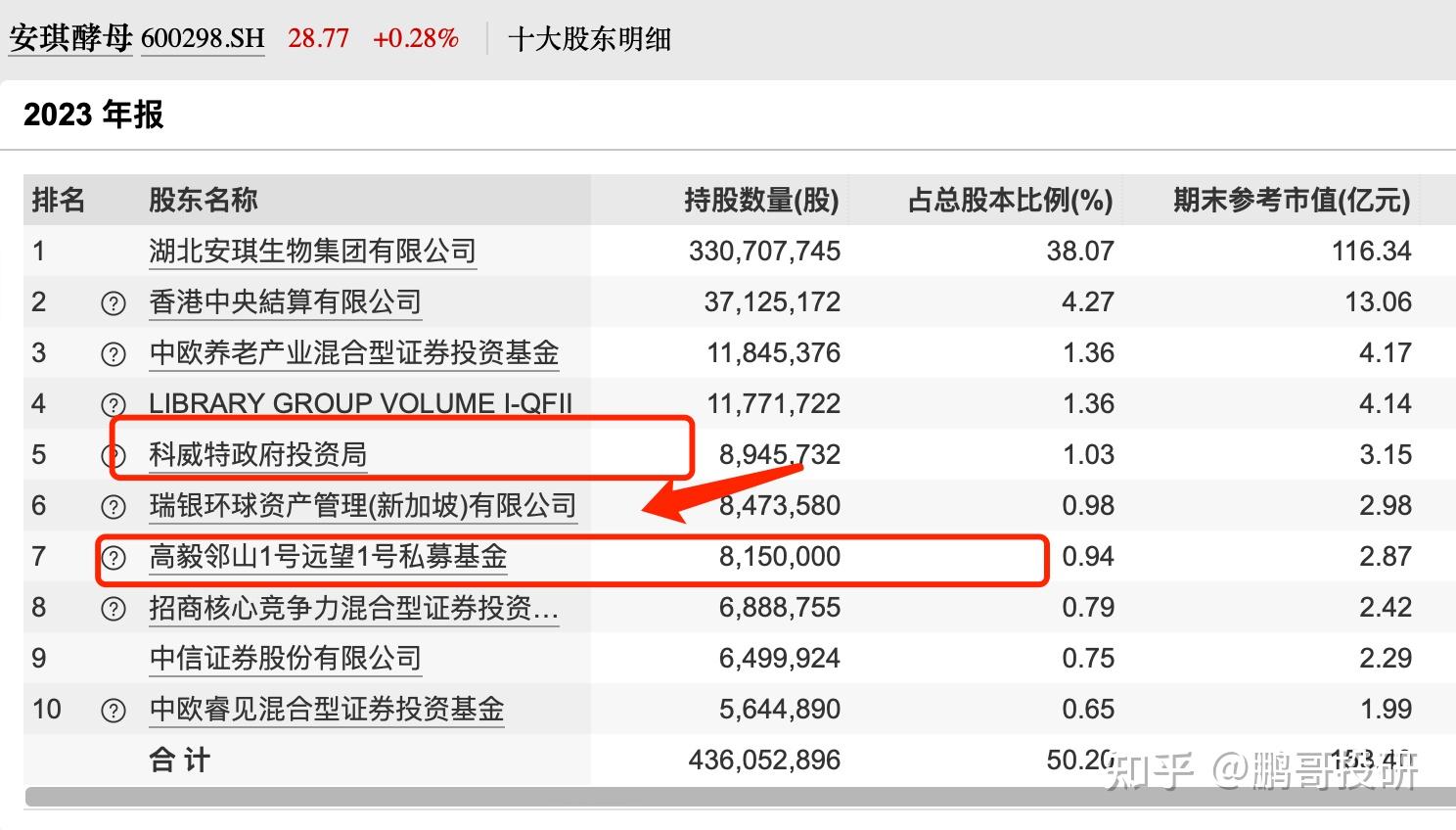Click the help icon next to LIBRARY GROUP VOLUME I-QFII
This screenshot has height=830, width=1456.
point(114,404)
